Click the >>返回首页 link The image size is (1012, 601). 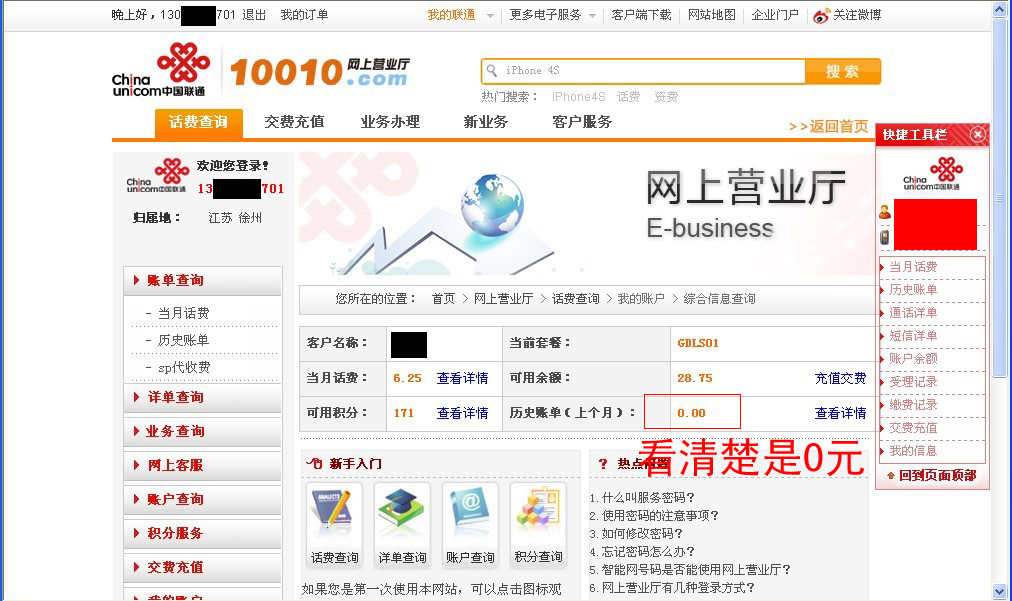coord(829,127)
